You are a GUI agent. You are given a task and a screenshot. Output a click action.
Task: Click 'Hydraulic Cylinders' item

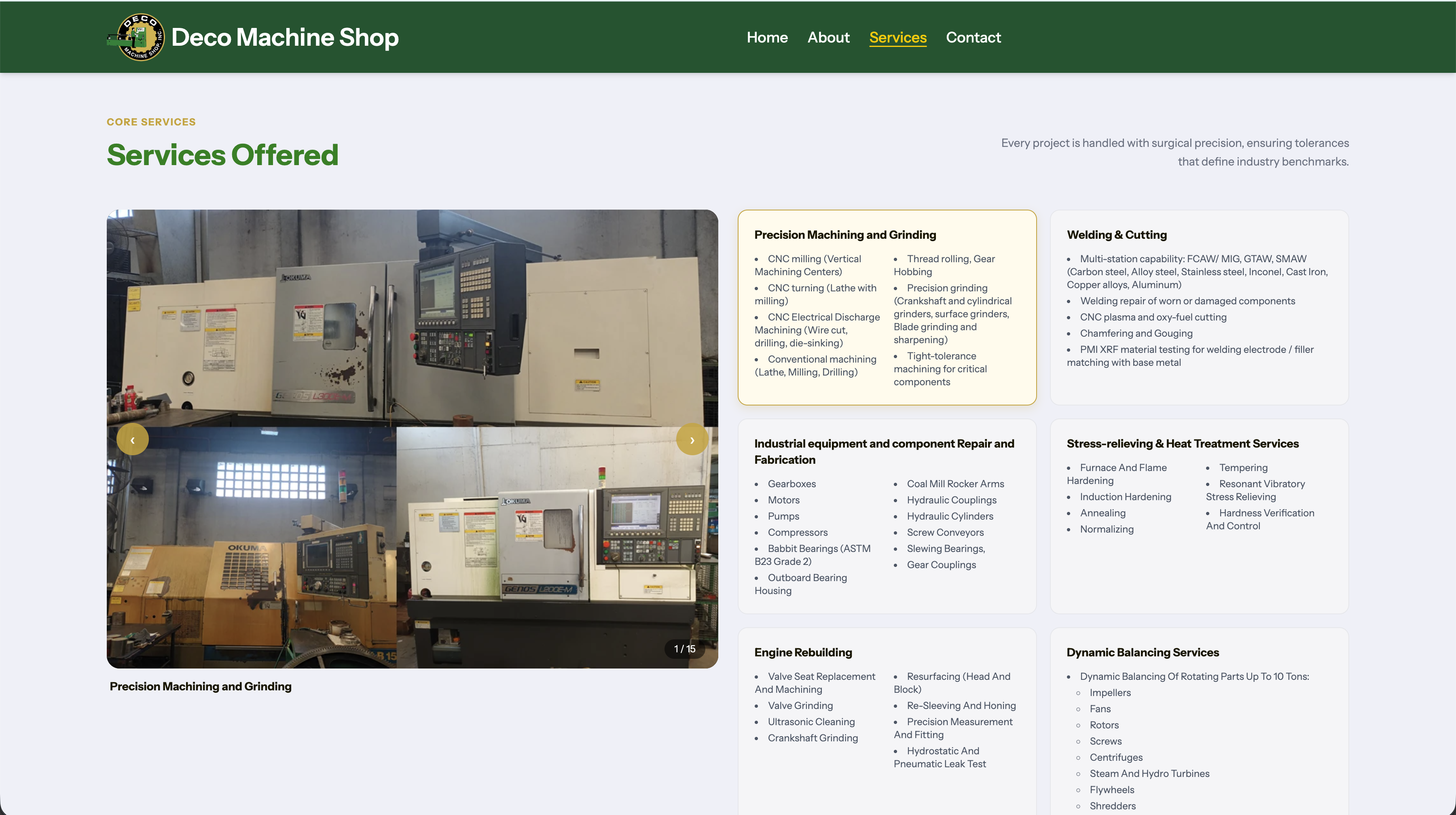tap(950, 516)
